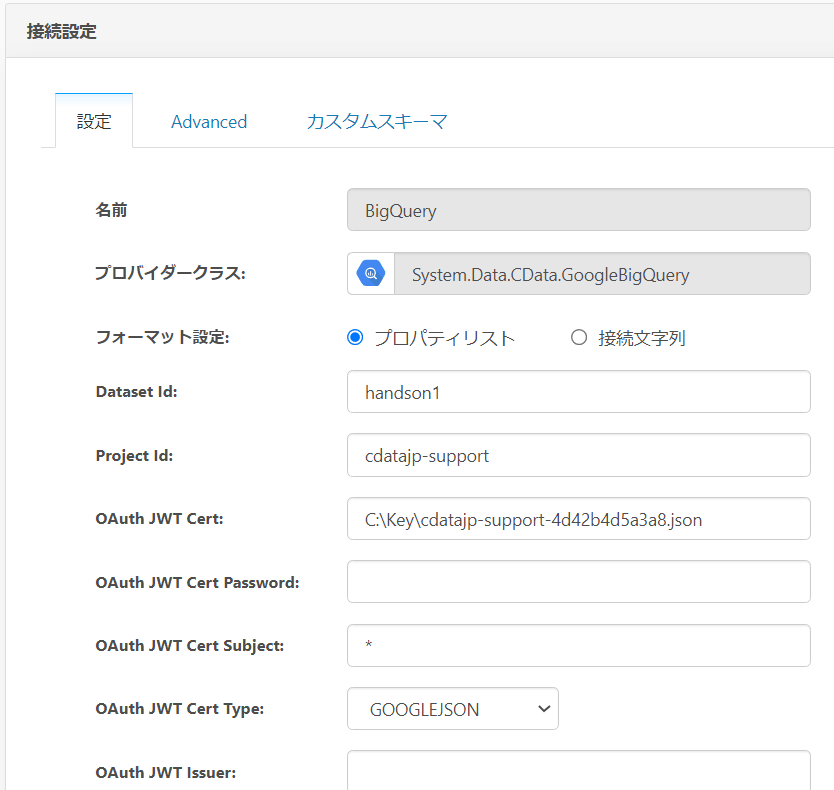Click the provider class field System.Data.CData.GoogleBigQuery
This screenshot has height=790, width=834.
tap(602, 273)
